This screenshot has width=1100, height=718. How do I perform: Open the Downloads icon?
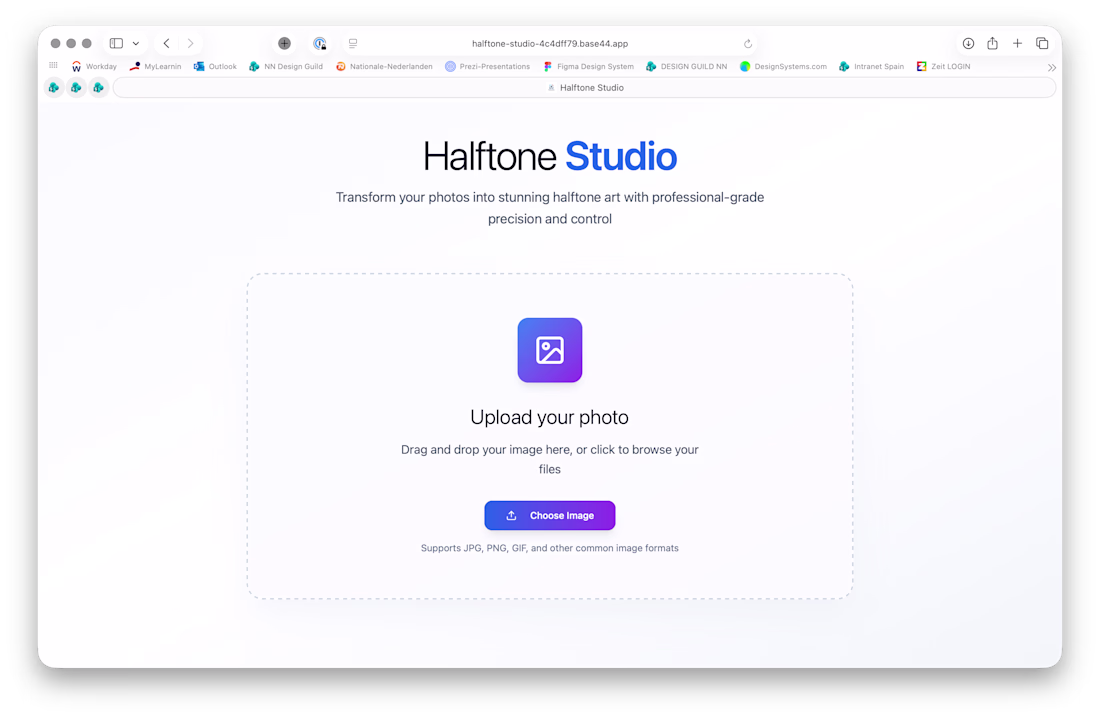pyautogui.click(x=968, y=44)
